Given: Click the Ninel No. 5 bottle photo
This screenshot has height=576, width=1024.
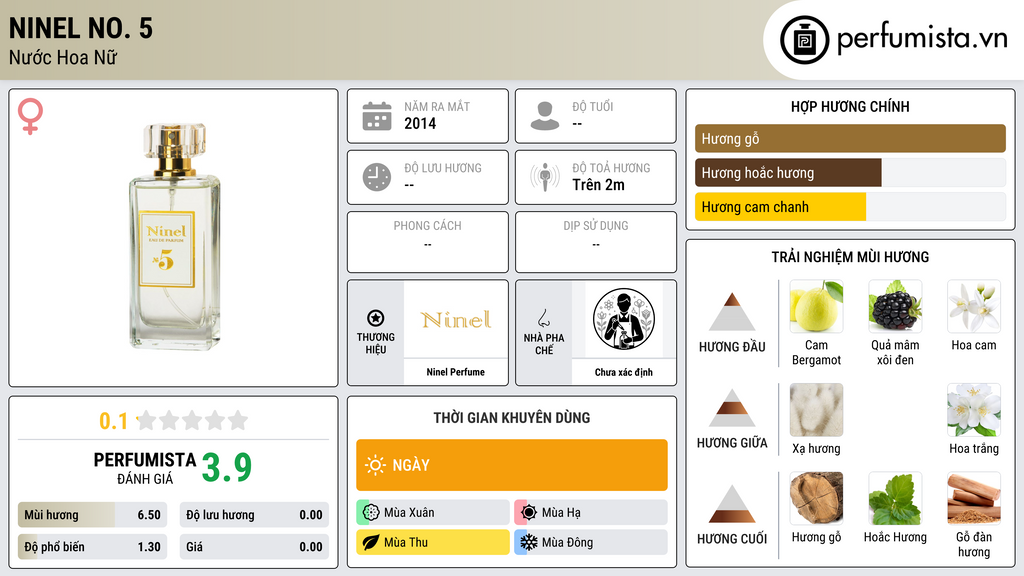Looking at the screenshot, I should pyautogui.click(x=174, y=236).
